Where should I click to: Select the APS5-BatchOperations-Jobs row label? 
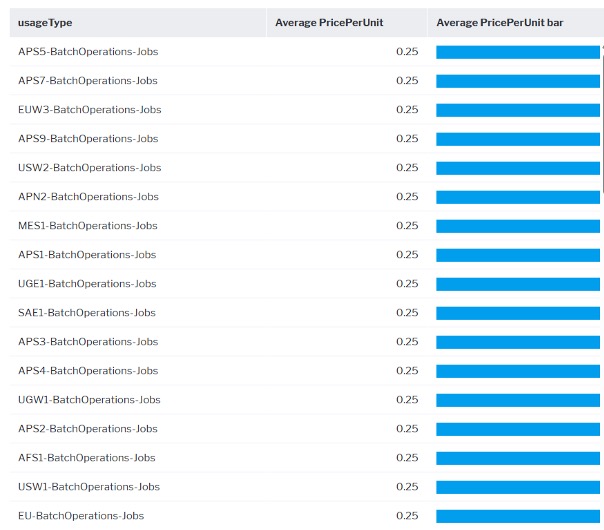pyautogui.click(x=88, y=52)
